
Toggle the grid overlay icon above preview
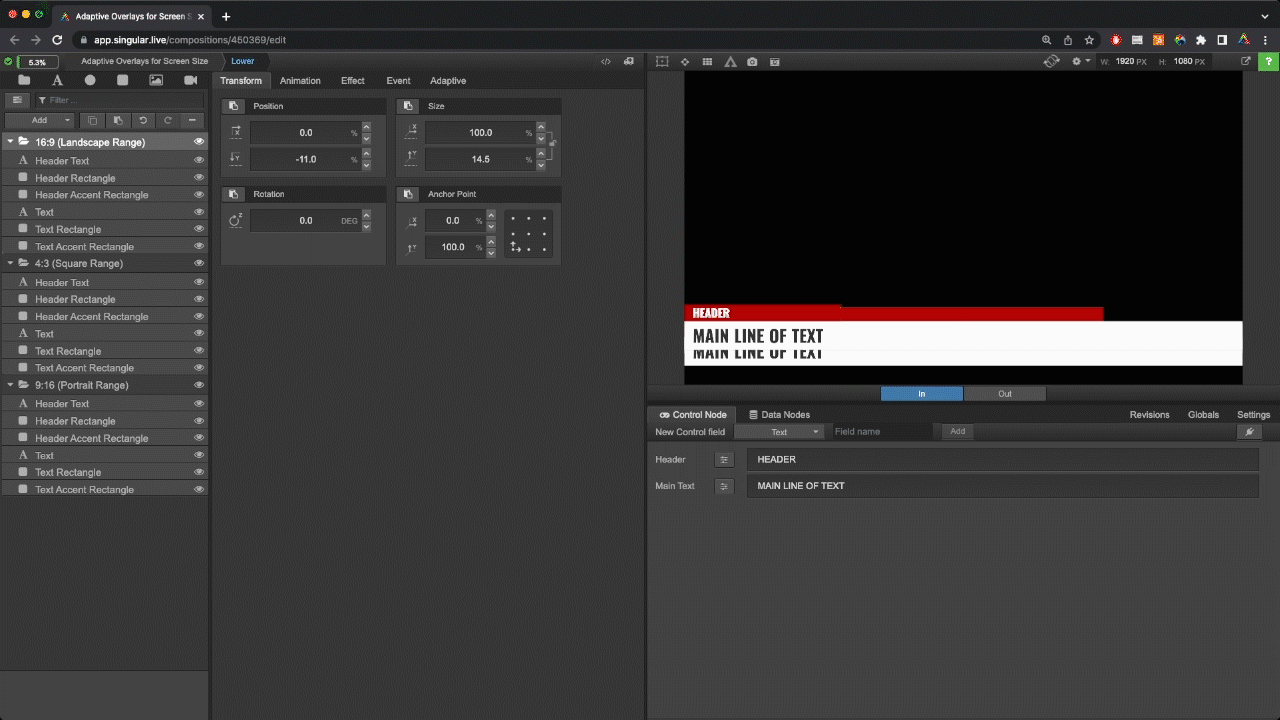point(707,62)
